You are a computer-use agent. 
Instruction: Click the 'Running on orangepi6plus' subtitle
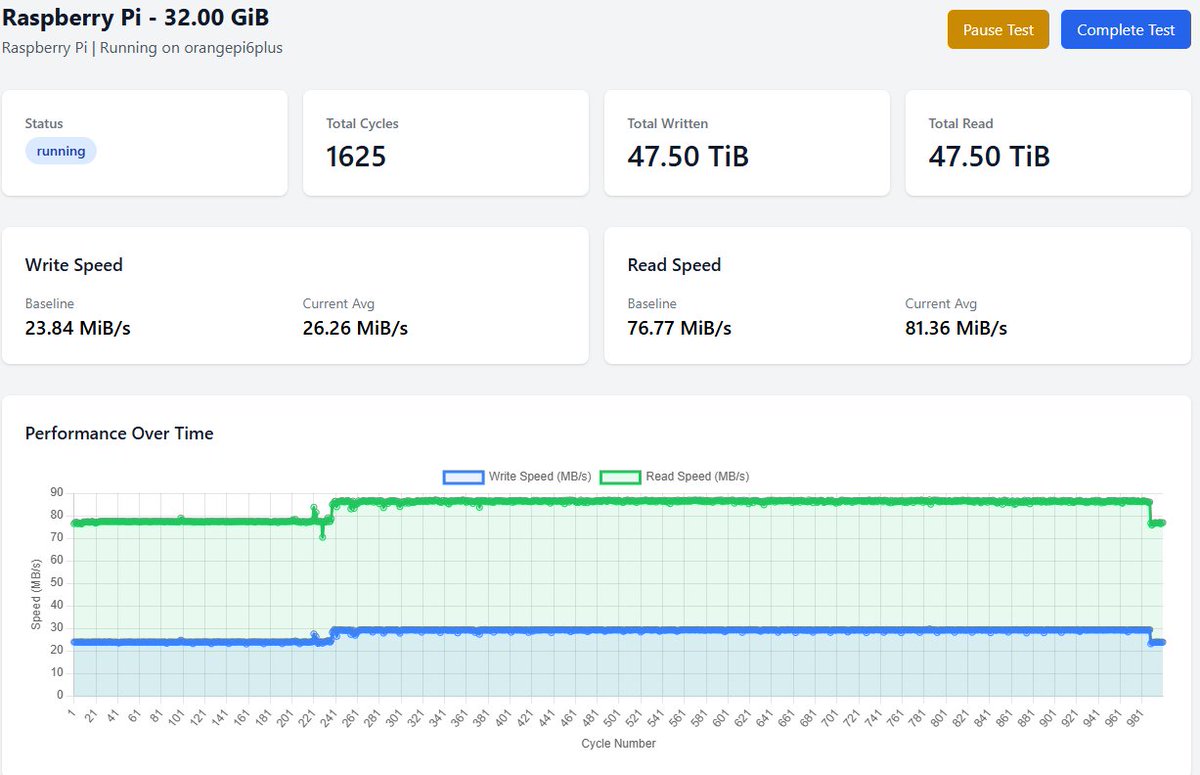(x=191, y=48)
